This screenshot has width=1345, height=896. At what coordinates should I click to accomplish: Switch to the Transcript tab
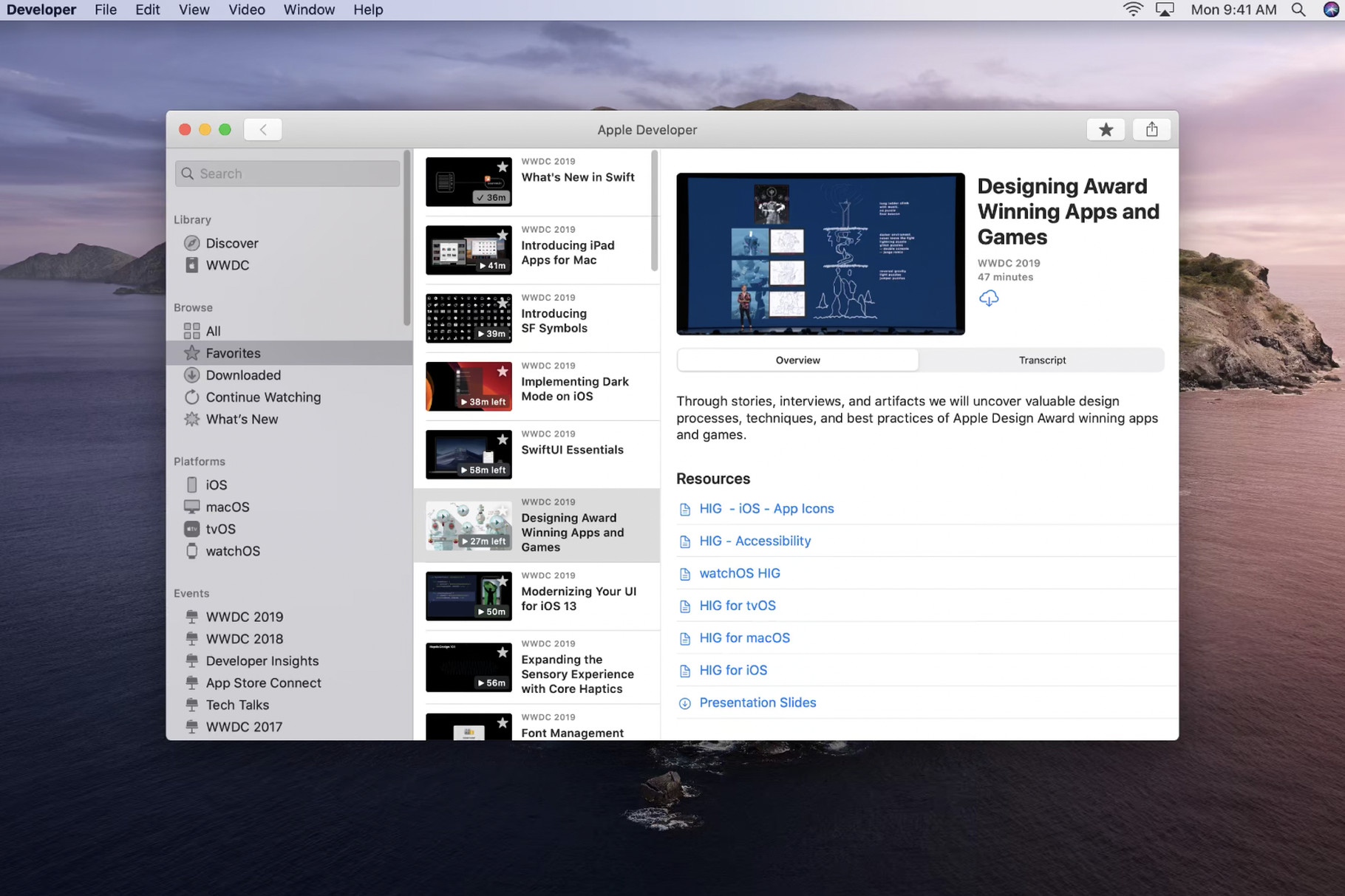pos(1042,360)
